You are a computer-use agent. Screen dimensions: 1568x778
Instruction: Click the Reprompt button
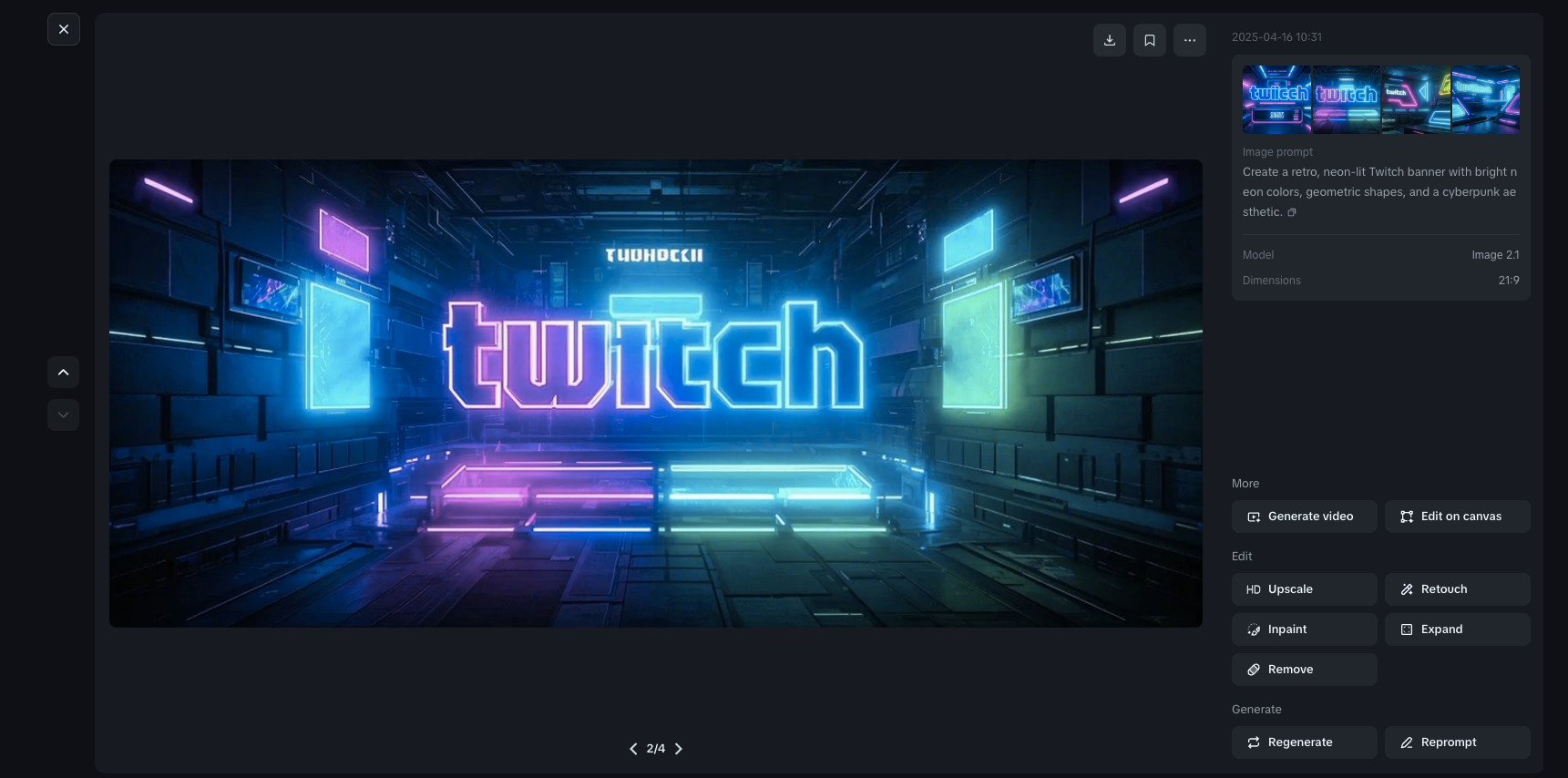pos(1458,742)
